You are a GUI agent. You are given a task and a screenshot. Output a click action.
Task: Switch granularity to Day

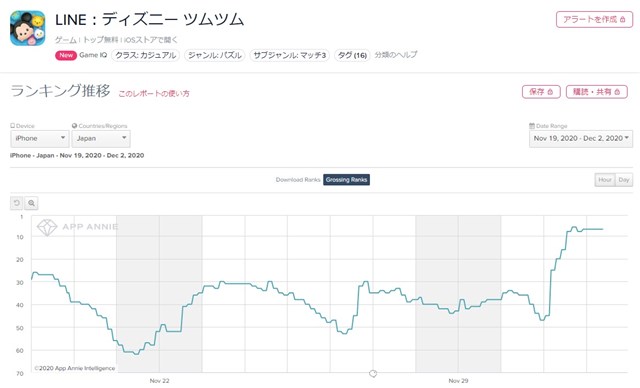[x=624, y=180]
